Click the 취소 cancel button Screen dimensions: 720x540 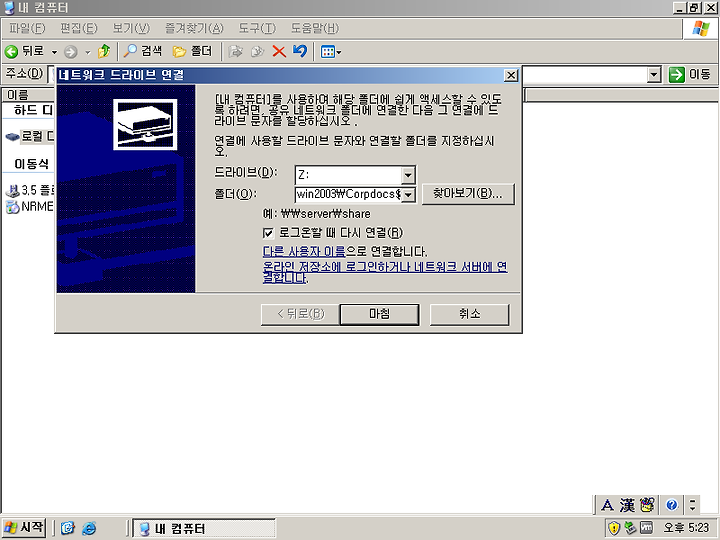469,315
